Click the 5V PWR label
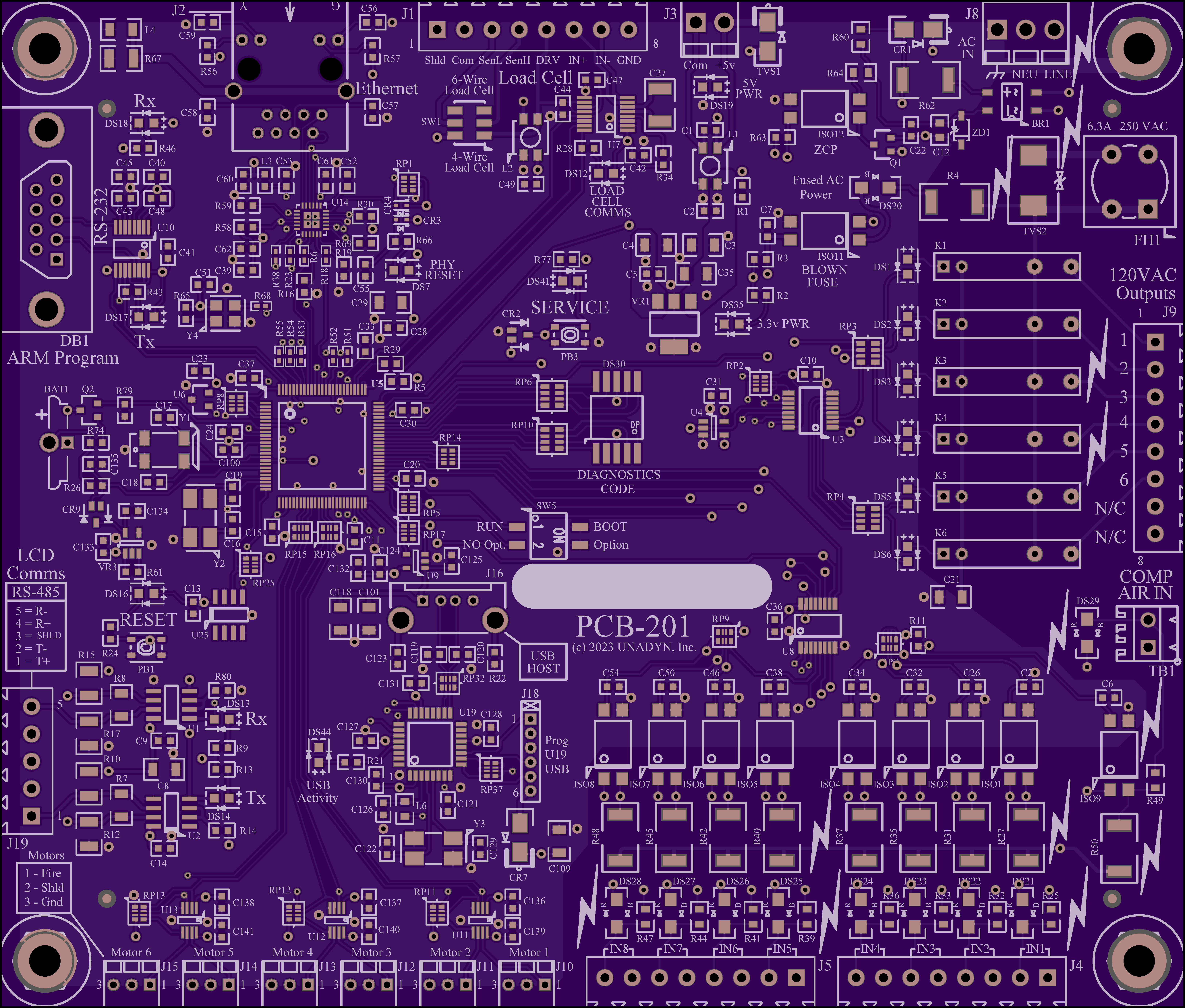The width and height of the screenshot is (1185, 1008). tap(749, 88)
